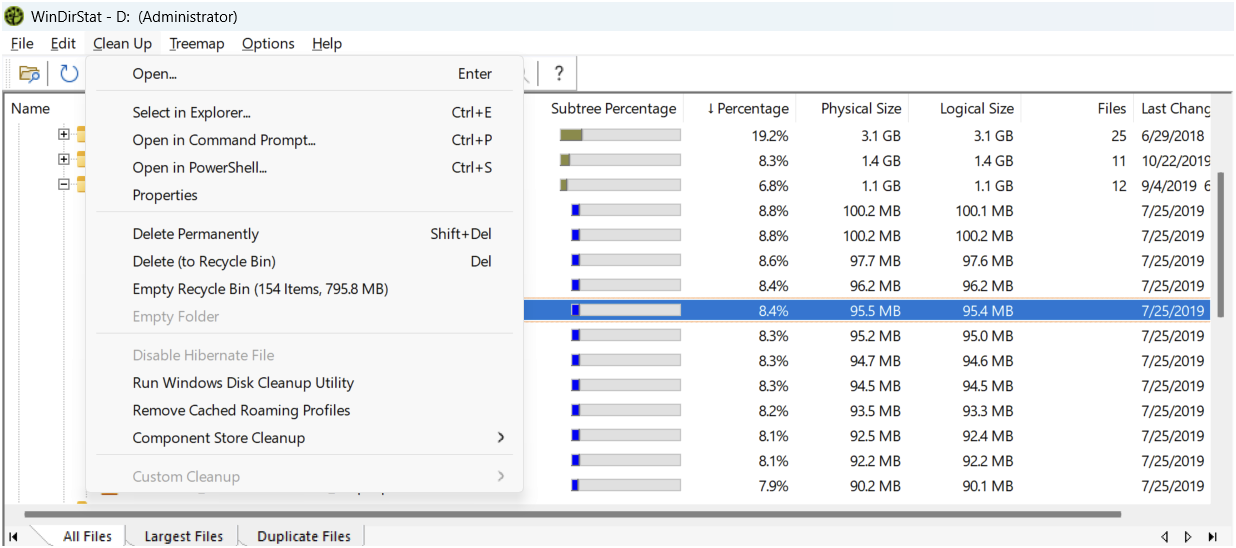Open the Help menu
Viewport: 1236px width, 548px height.
pyautogui.click(x=327, y=43)
